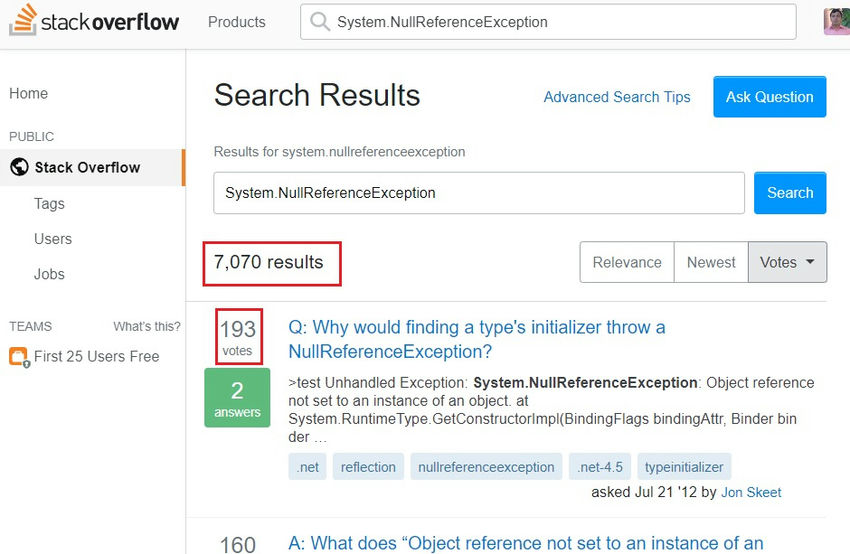Open the type's initializer NullReferenceException question
Viewport: 850px width, 554px height.
coord(476,339)
